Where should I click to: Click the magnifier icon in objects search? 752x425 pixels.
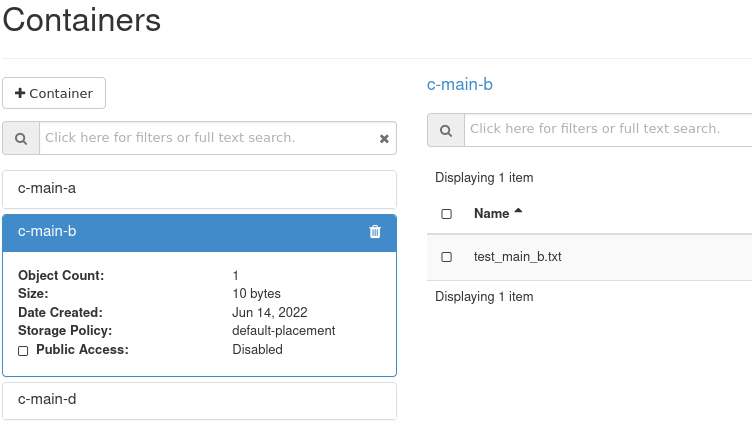(445, 129)
